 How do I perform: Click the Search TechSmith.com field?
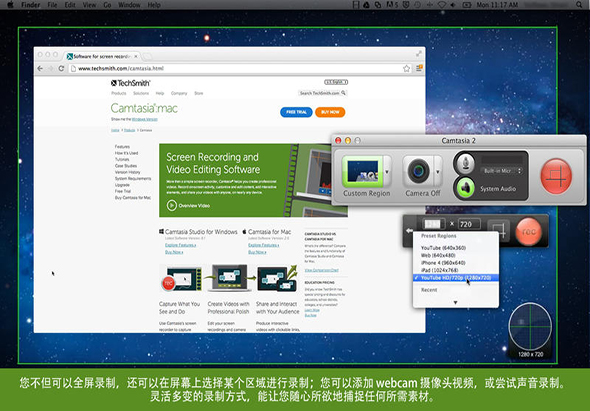coord(322,93)
